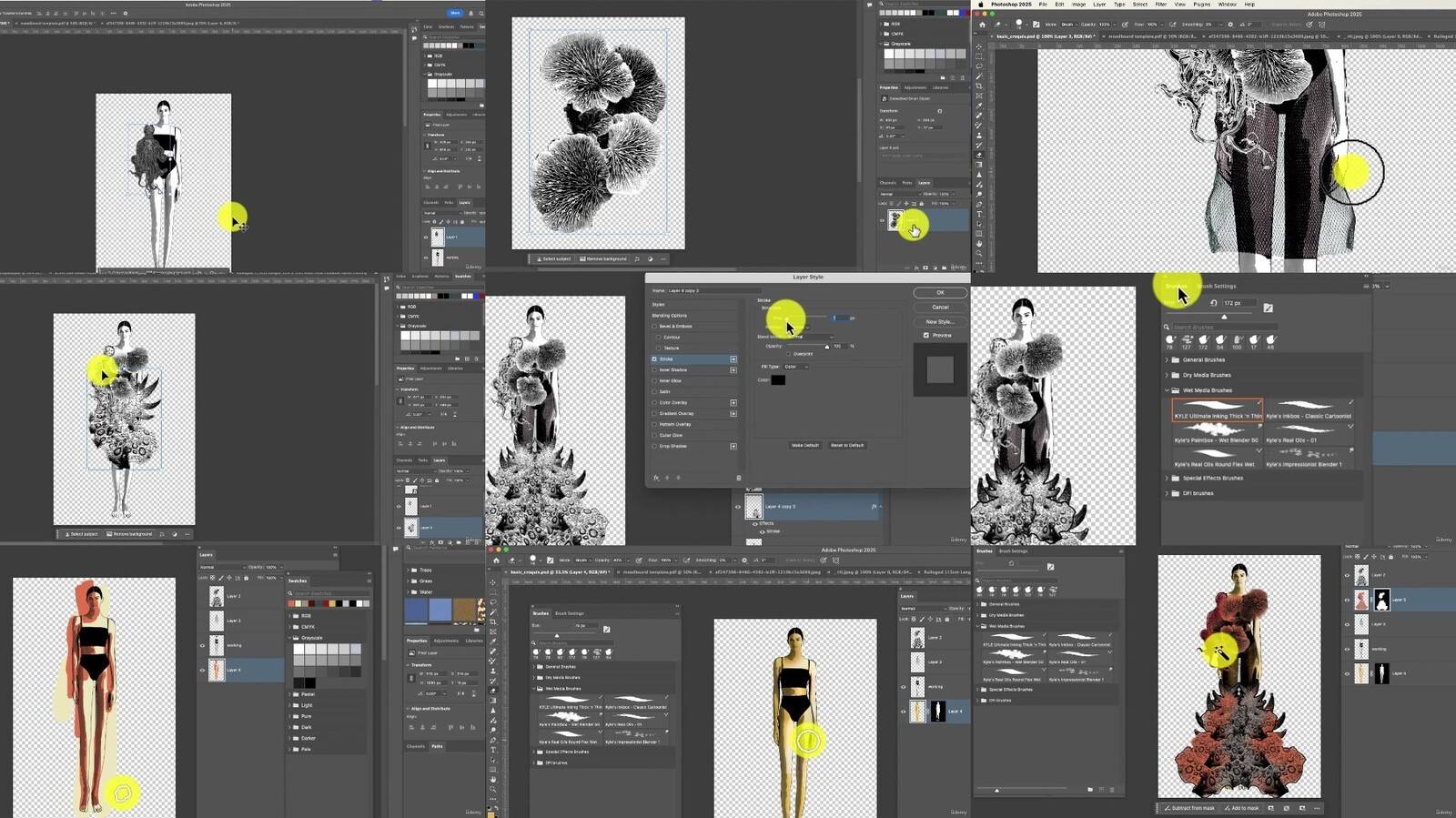Hide Layer 4 copy 3 with its eye icon
Viewport: 1456px width, 818px height.
(738, 507)
